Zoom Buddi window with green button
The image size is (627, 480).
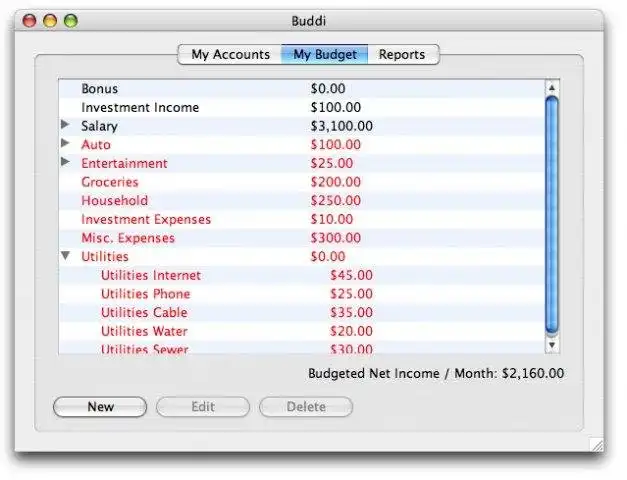click(71, 20)
